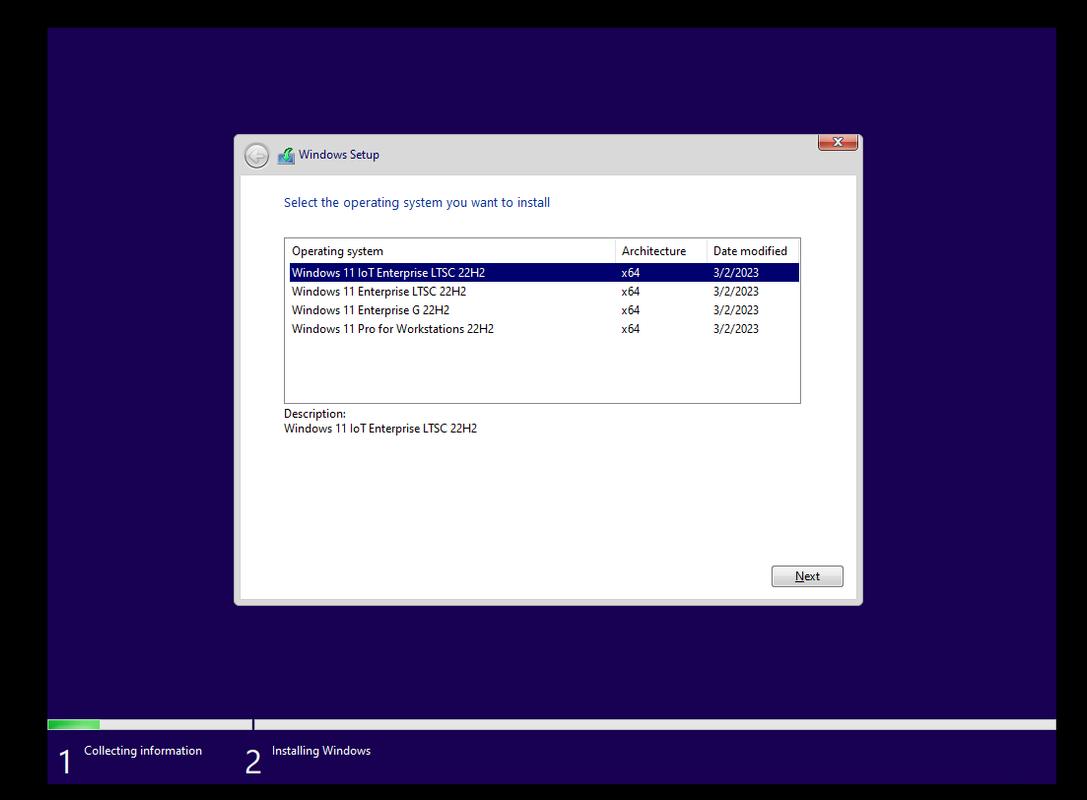Select Windows 11 IoT Enterprise LTSC 22H2
Screen dimensions: 1087x800
544,272
